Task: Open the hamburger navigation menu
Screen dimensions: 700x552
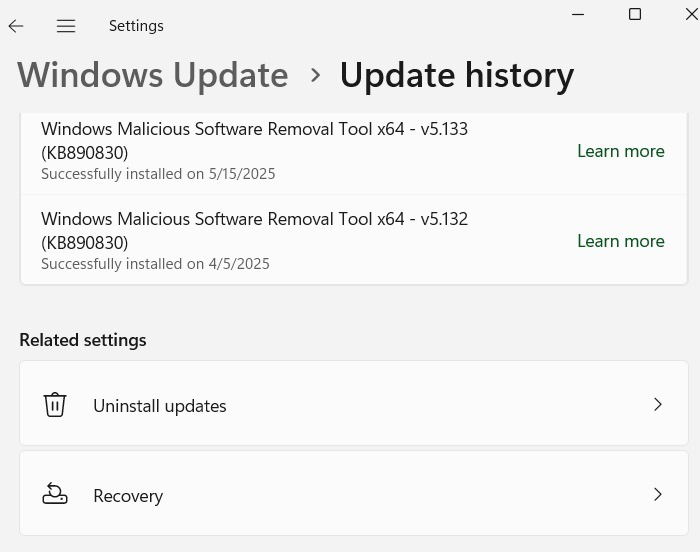Action: click(x=66, y=26)
